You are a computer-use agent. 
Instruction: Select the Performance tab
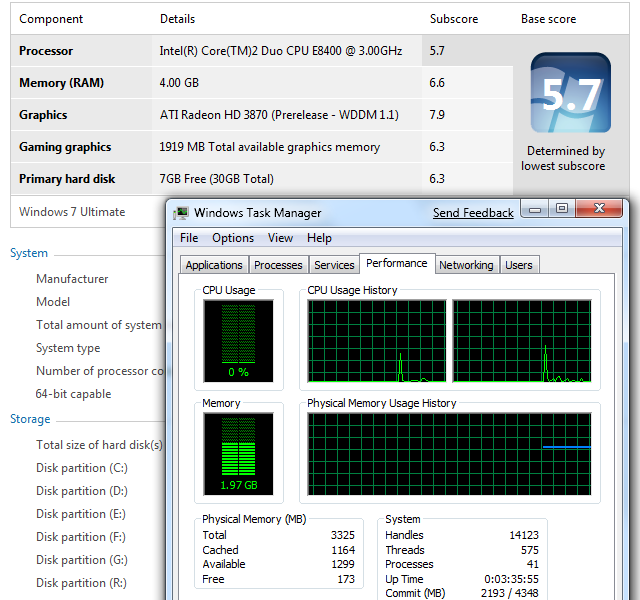tap(397, 263)
